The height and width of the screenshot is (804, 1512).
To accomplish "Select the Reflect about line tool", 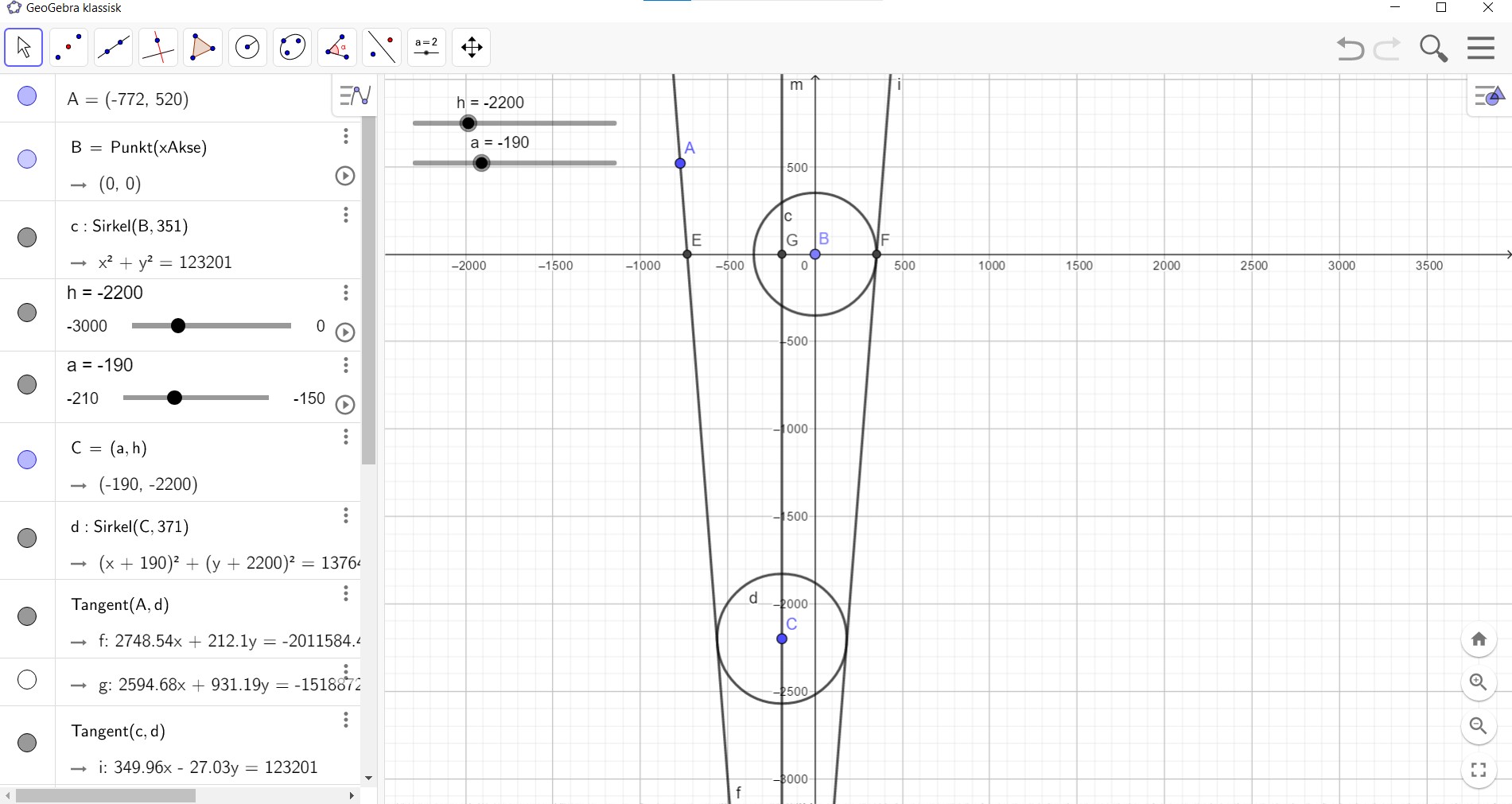I will click(x=382, y=47).
